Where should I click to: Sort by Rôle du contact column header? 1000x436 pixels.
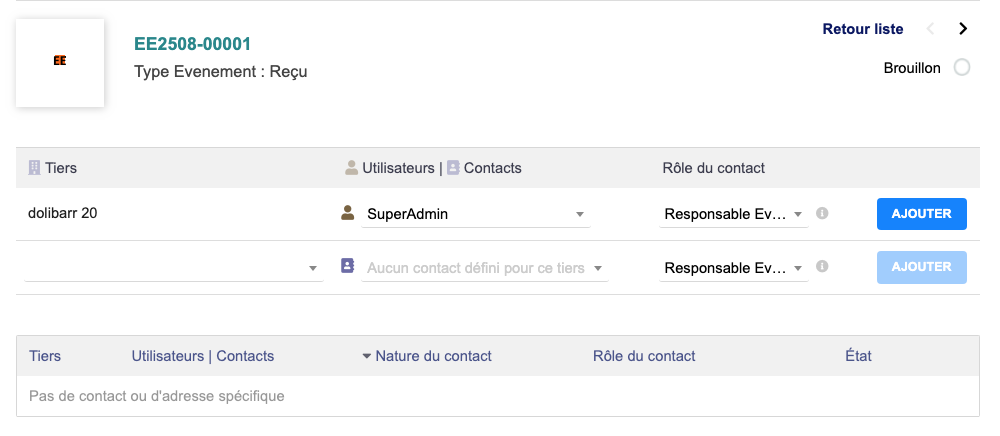tap(644, 356)
